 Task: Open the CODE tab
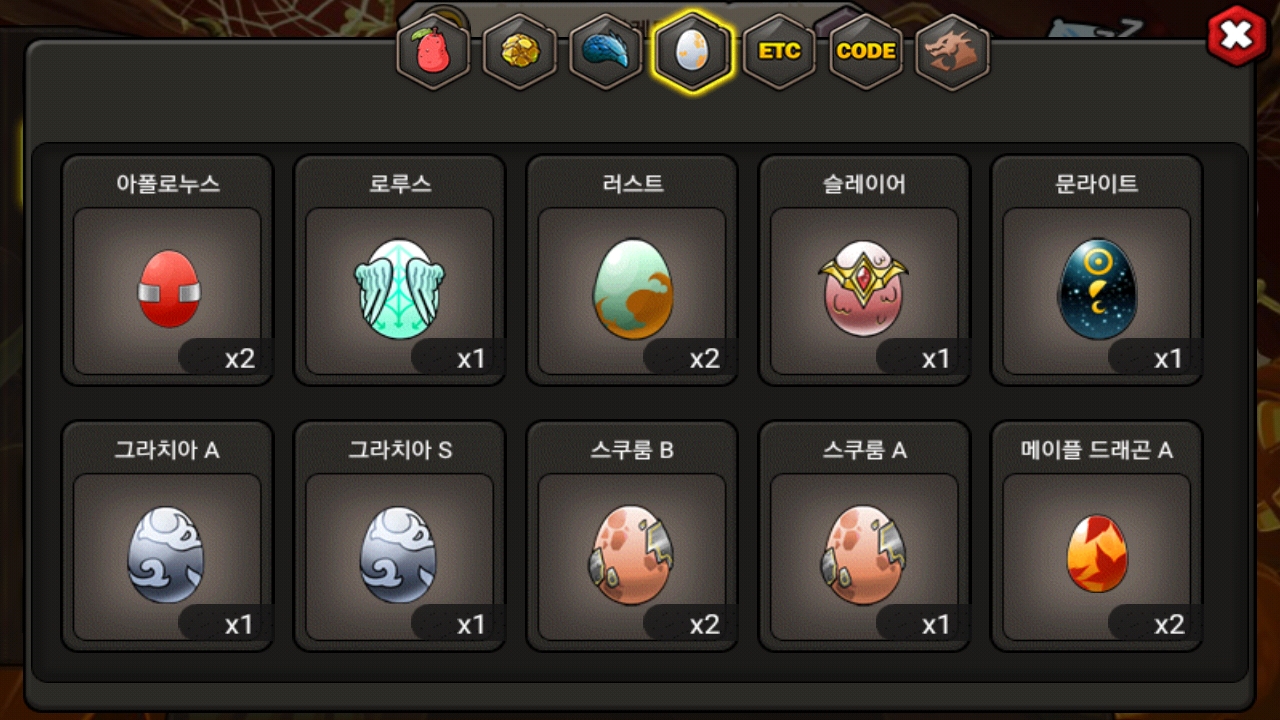866,51
